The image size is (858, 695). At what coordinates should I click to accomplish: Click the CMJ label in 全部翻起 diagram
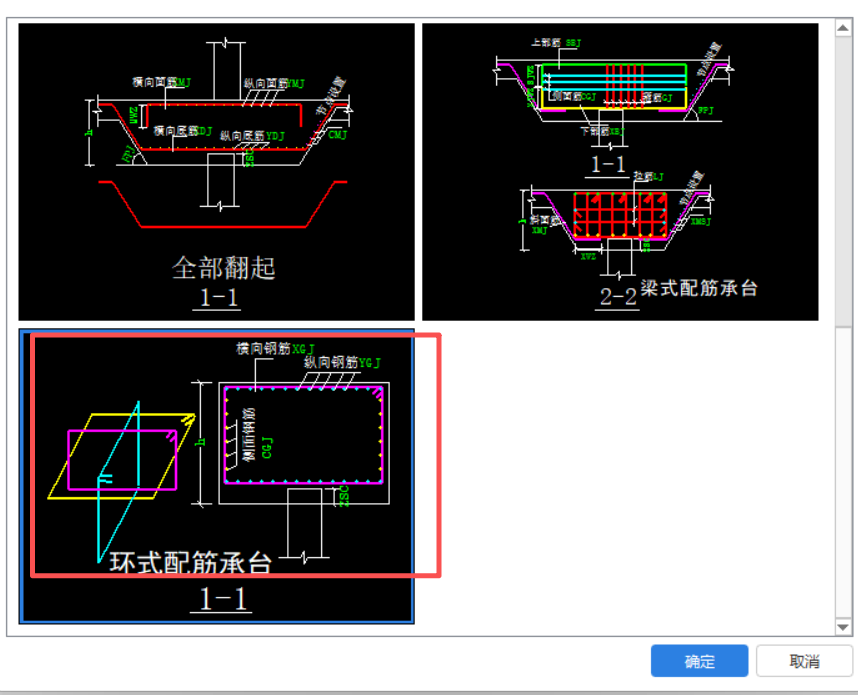(x=338, y=135)
